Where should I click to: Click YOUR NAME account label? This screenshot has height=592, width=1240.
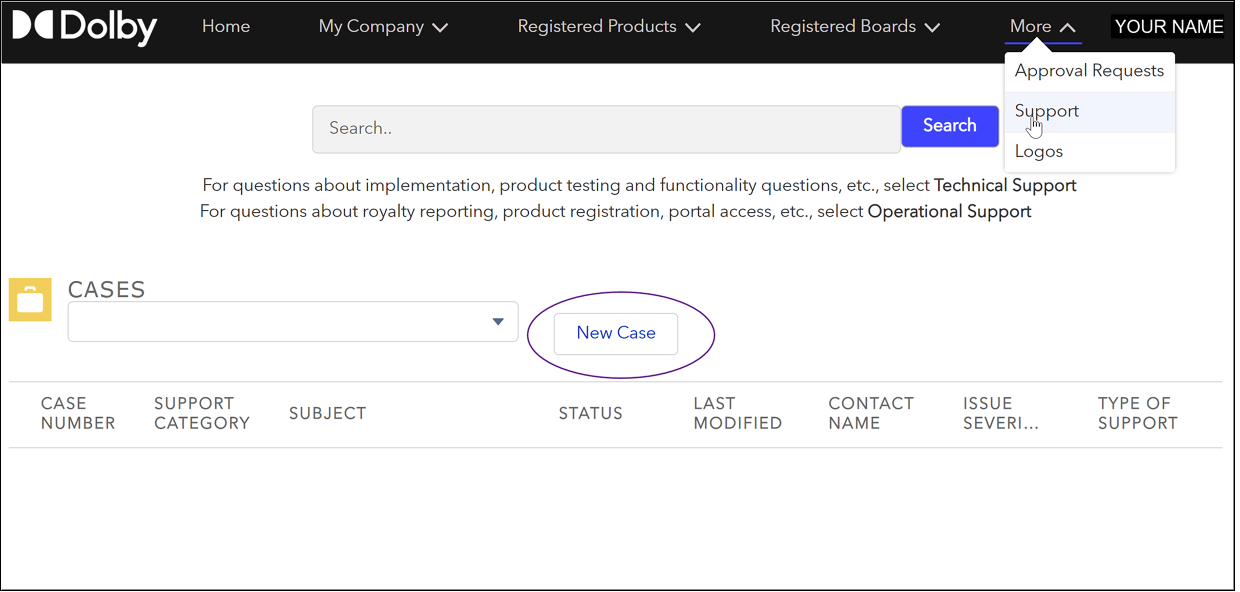[1168, 26]
